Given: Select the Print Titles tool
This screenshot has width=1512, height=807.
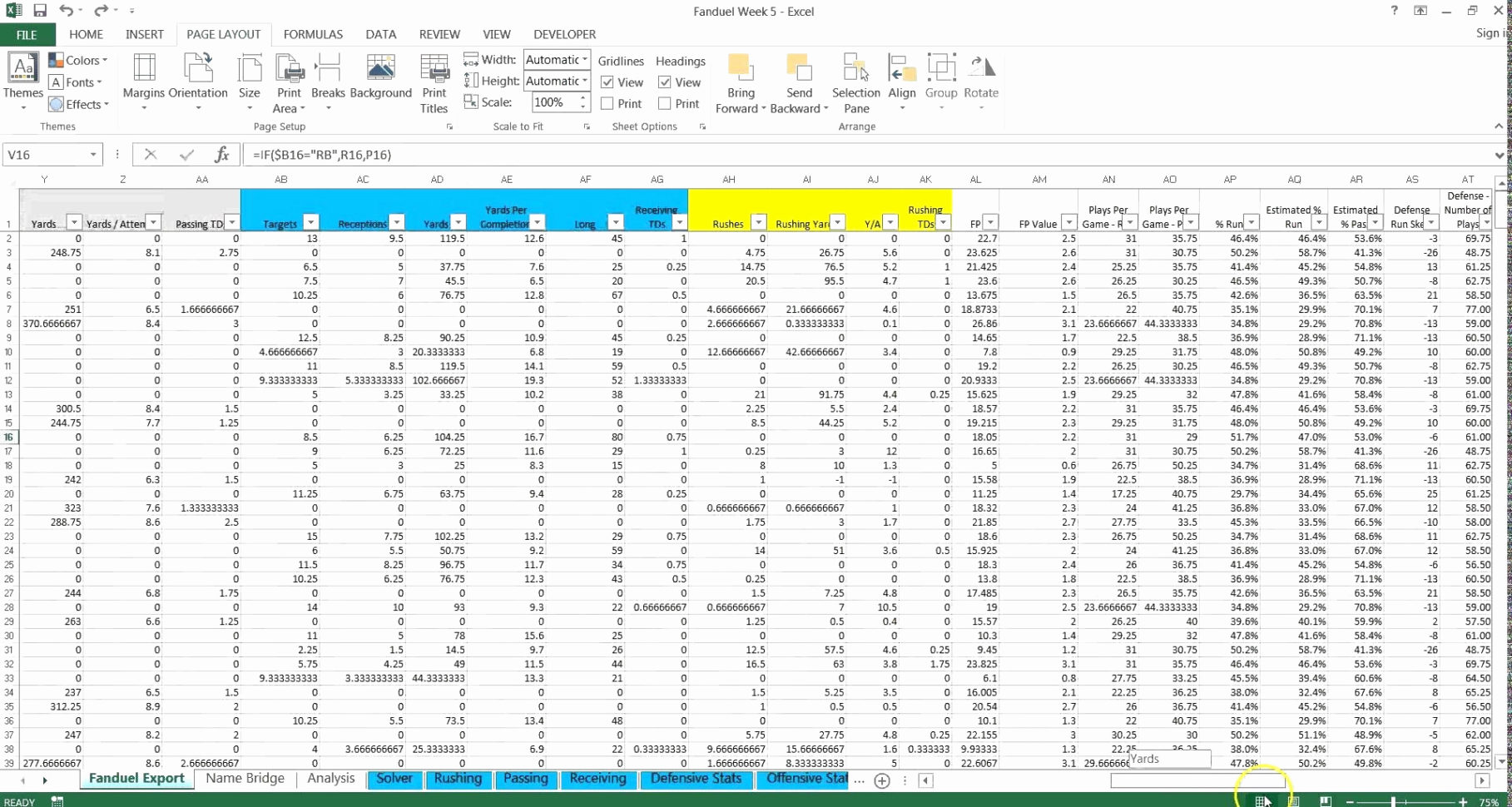Looking at the screenshot, I should click(x=434, y=81).
